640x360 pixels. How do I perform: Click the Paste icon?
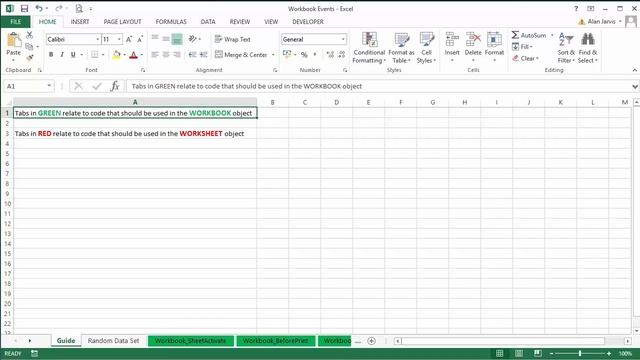14,41
